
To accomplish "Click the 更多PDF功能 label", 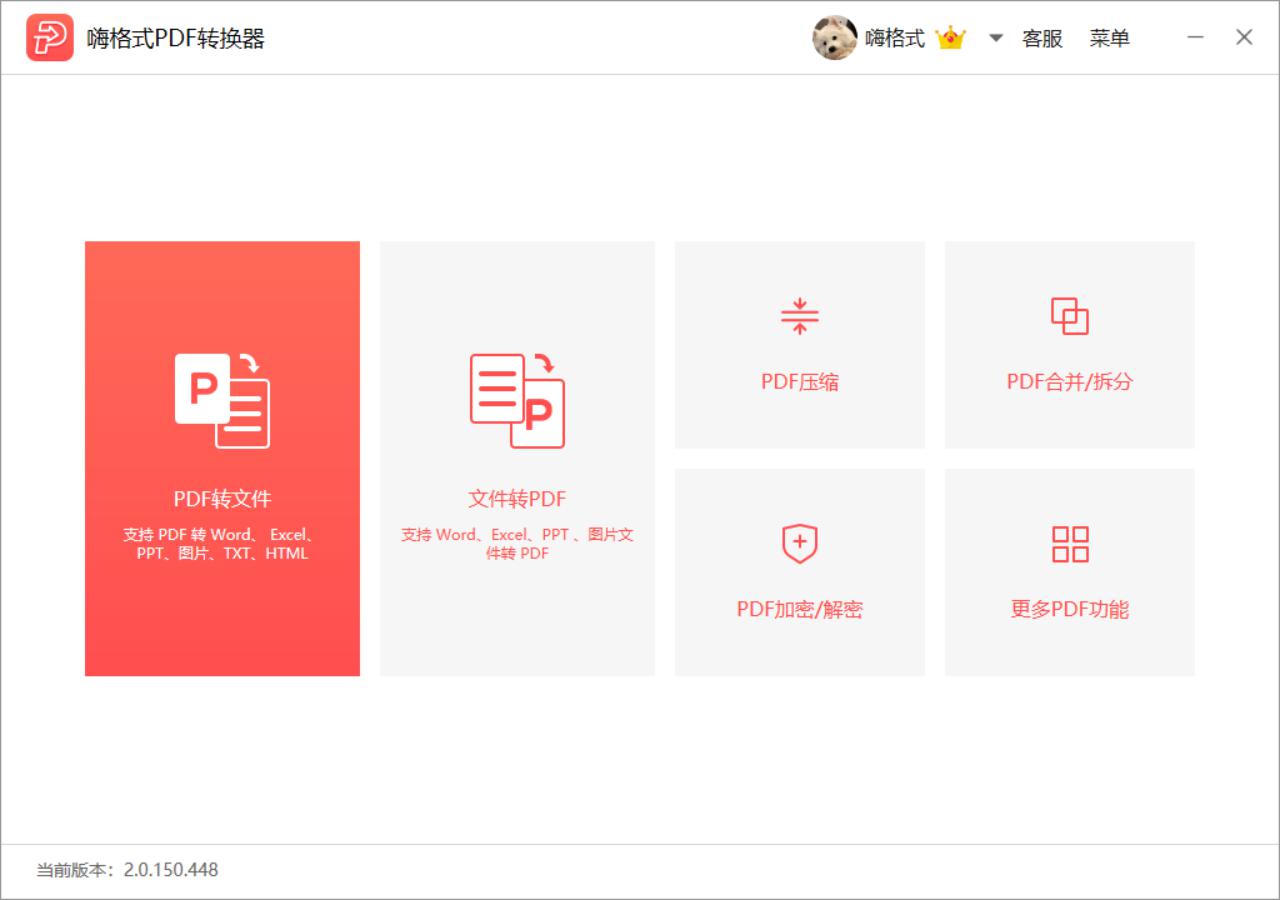I will (1069, 609).
